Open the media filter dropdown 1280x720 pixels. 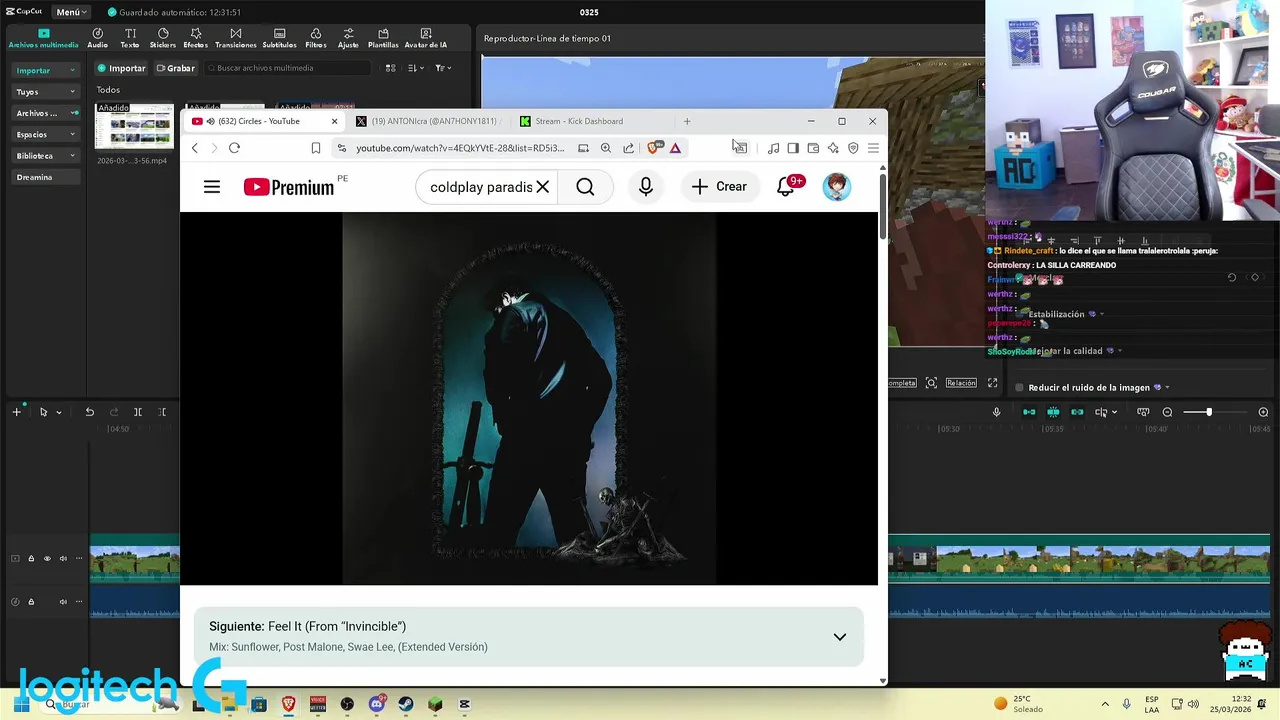coord(443,68)
